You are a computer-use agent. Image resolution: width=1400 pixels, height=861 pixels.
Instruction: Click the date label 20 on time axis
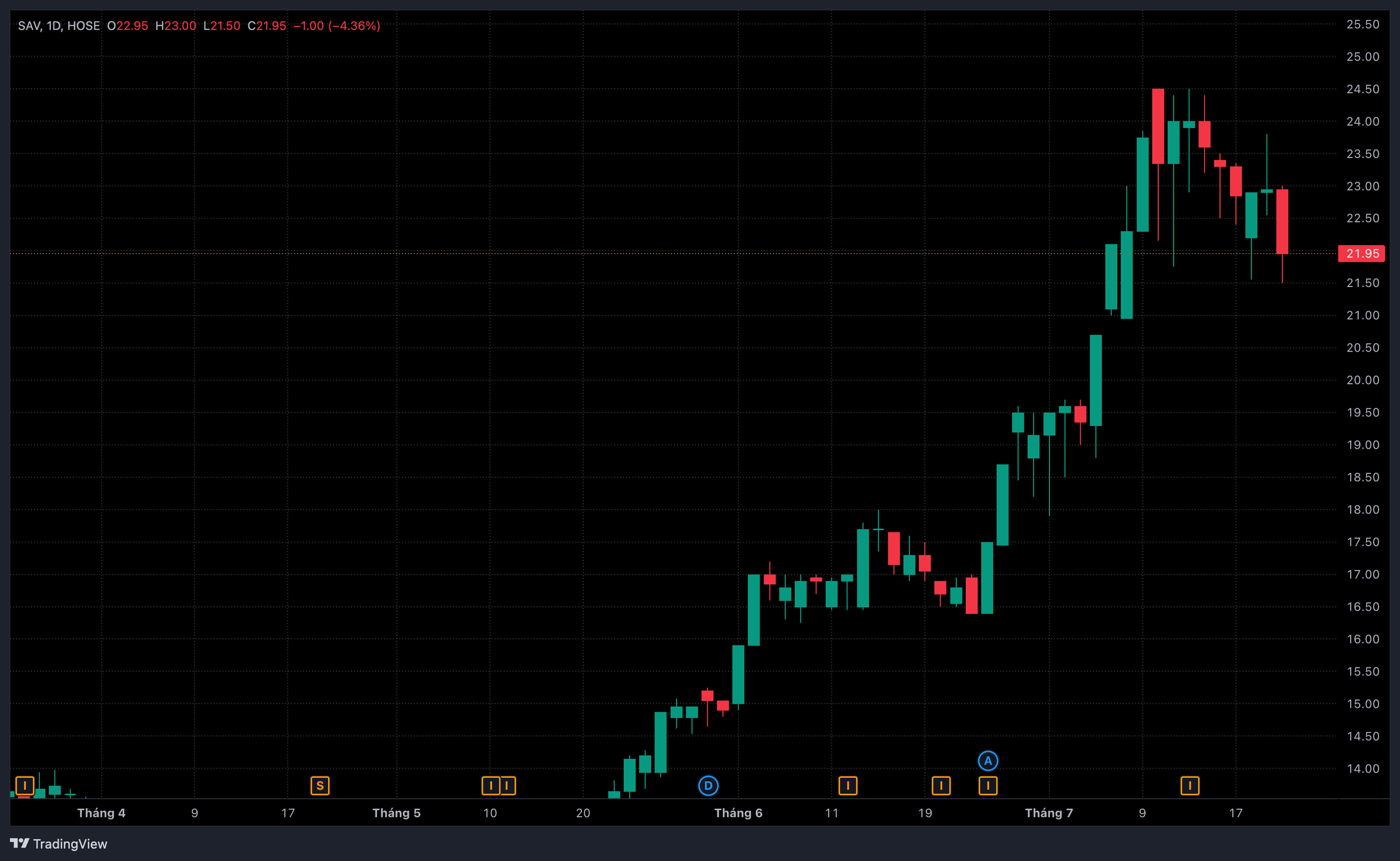[x=582, y=812]
